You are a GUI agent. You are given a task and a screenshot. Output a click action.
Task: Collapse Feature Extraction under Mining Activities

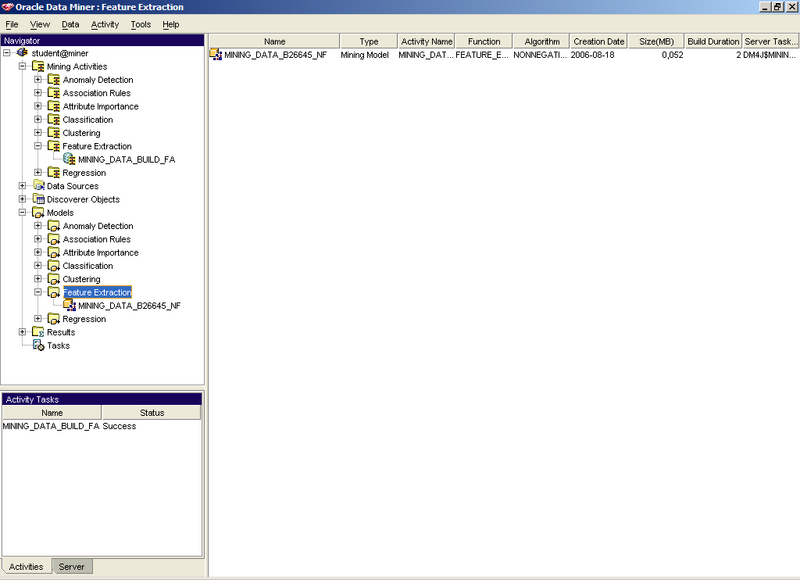pyautogui.click(x=38, y=145)
